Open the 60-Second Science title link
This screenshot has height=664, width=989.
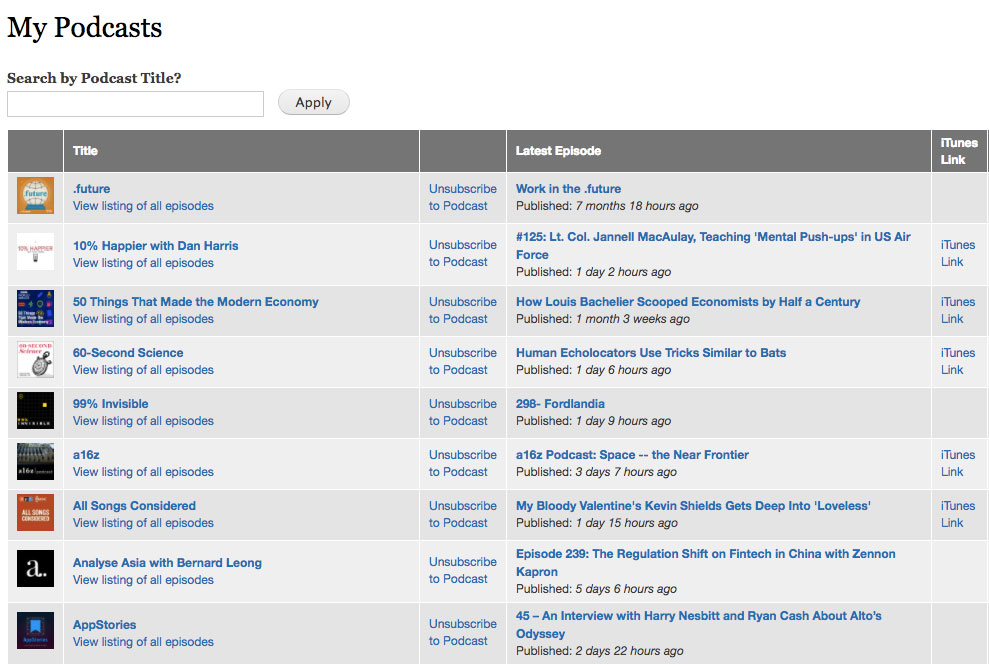(x=128, y=353)
